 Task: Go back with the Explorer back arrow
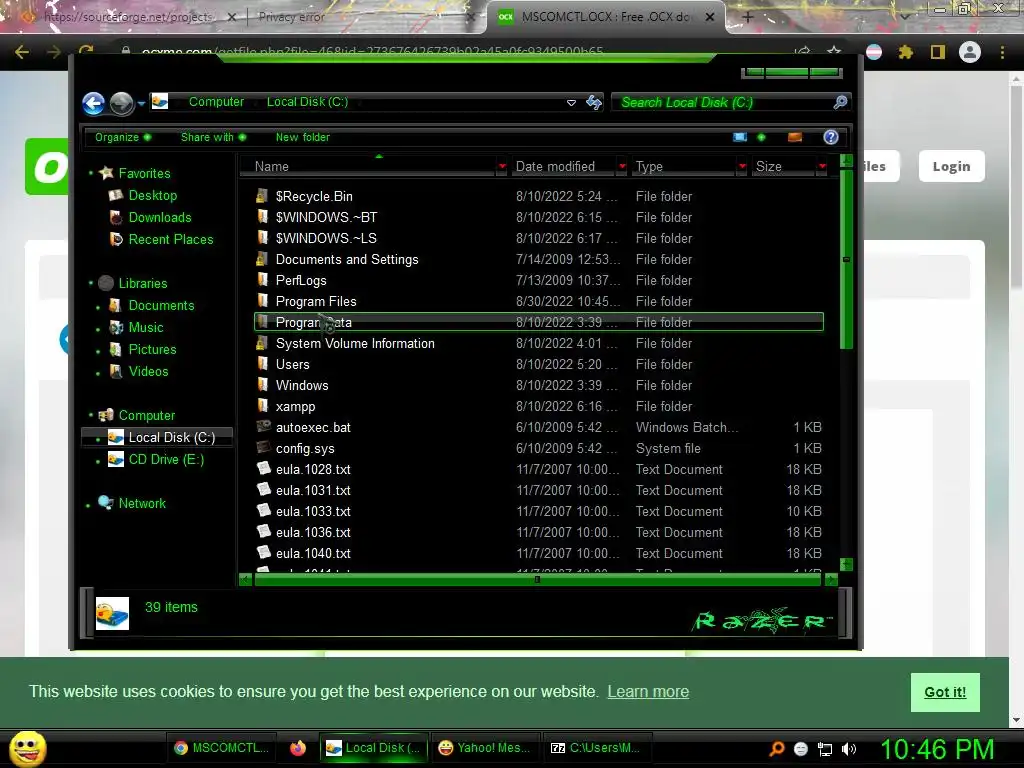93,103
